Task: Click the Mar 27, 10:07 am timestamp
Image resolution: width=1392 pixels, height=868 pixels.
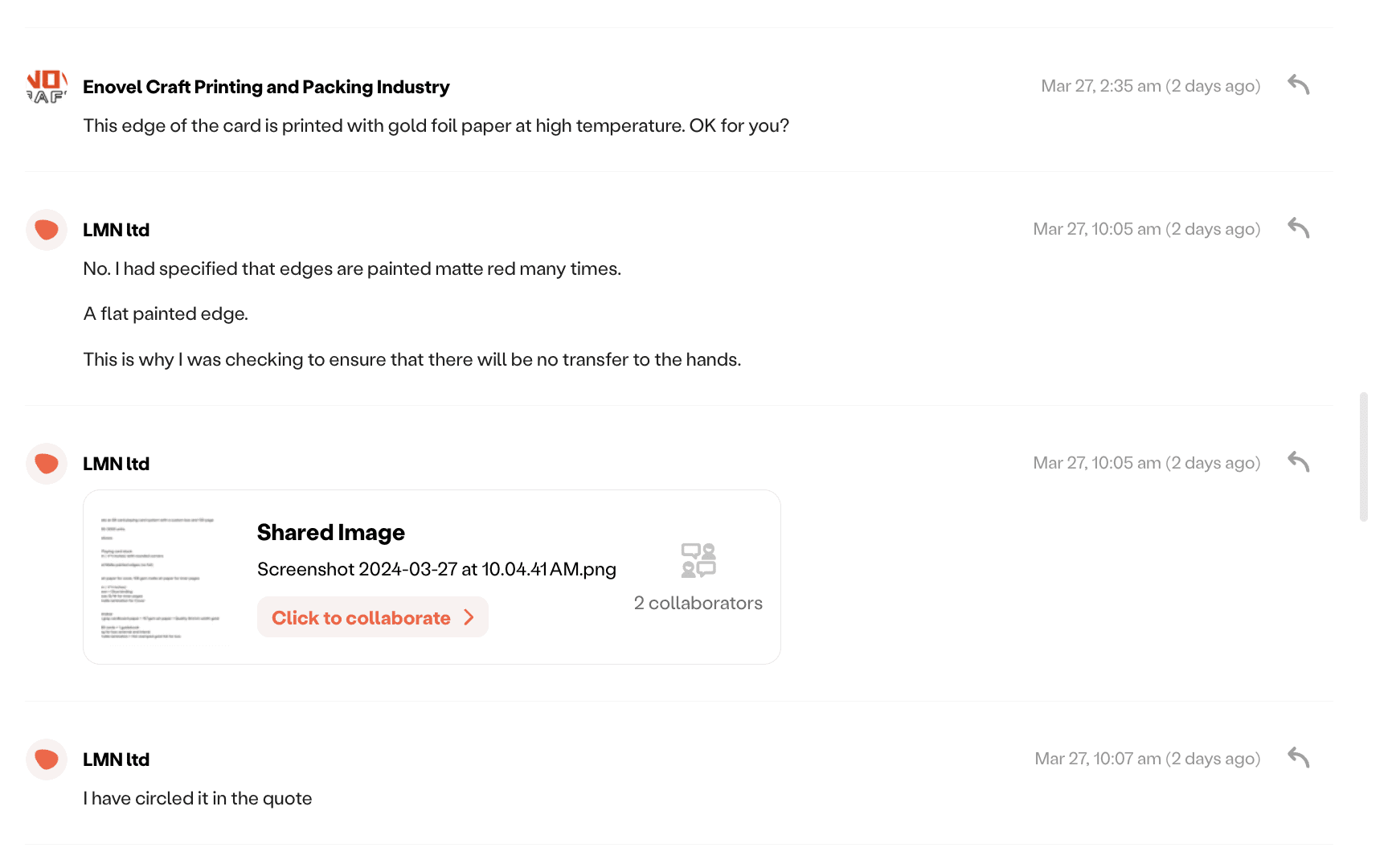Action: (x=1148, y=759)
